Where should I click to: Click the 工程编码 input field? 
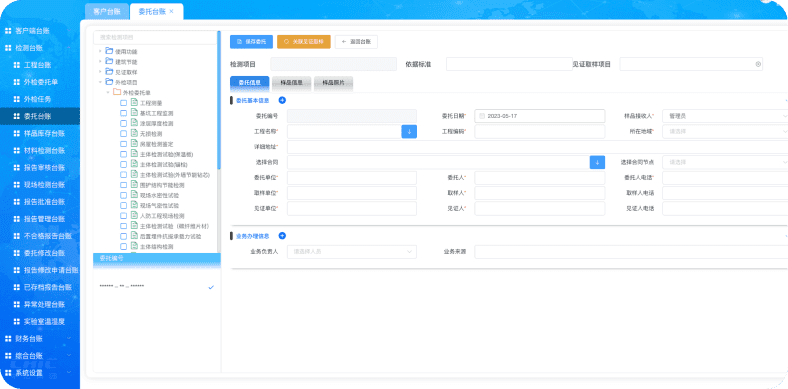540,132
